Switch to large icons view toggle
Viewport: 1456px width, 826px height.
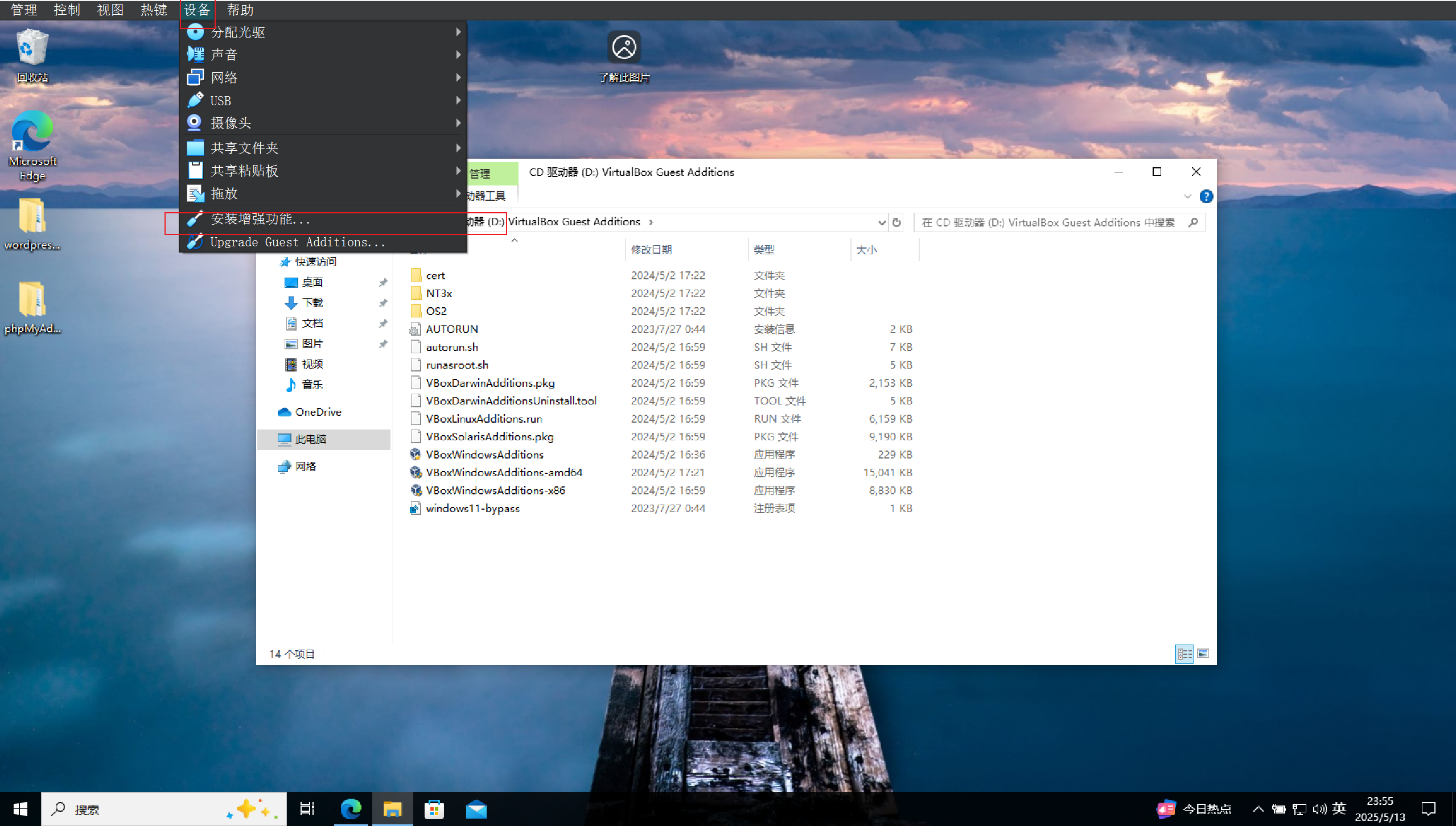coord(1203,654)
